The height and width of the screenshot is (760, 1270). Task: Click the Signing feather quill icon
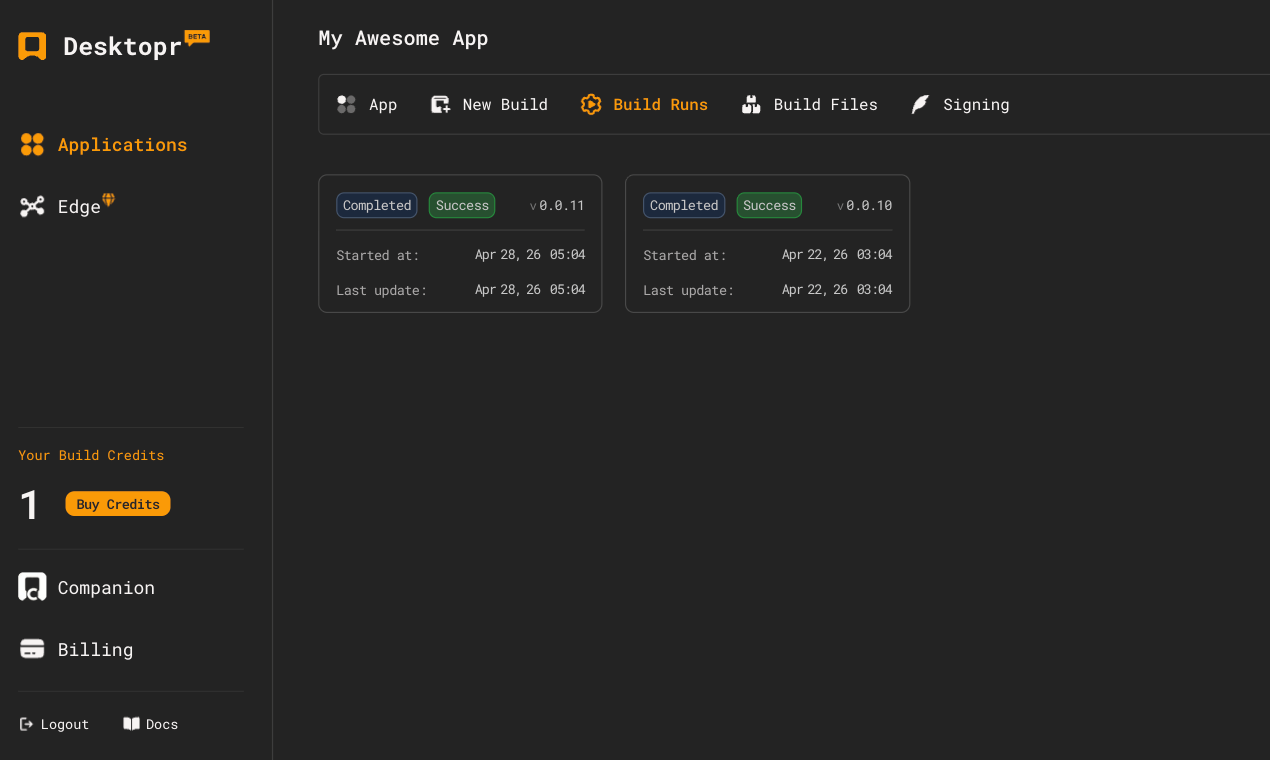click(x=920, y=104)
